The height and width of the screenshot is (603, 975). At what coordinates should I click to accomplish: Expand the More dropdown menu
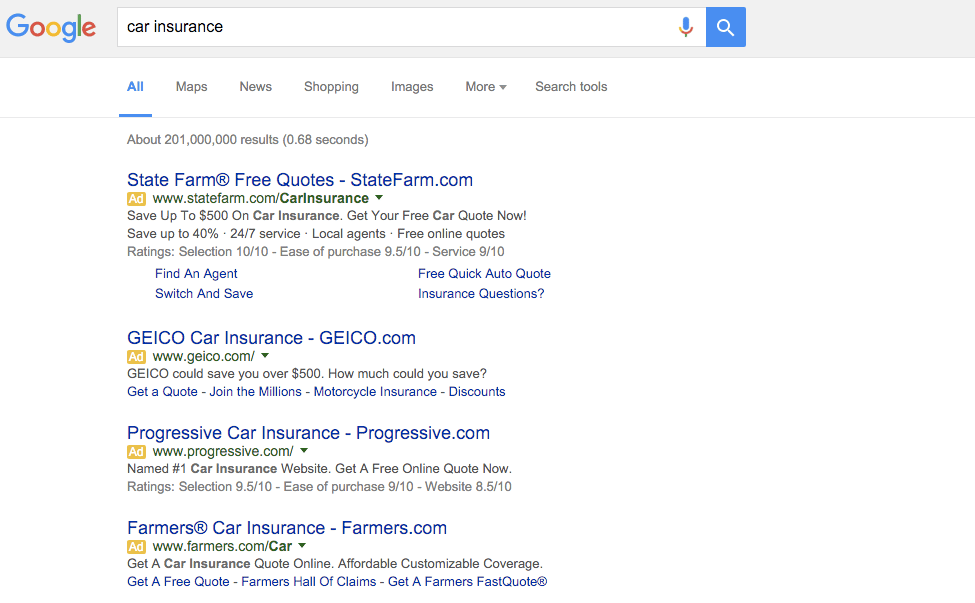tap(486, 87)
